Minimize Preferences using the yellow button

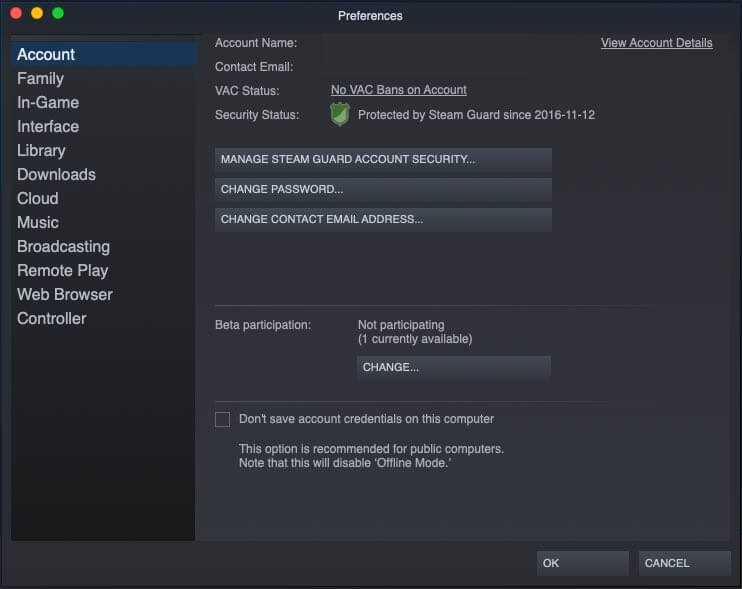click(x=37, y=13)
